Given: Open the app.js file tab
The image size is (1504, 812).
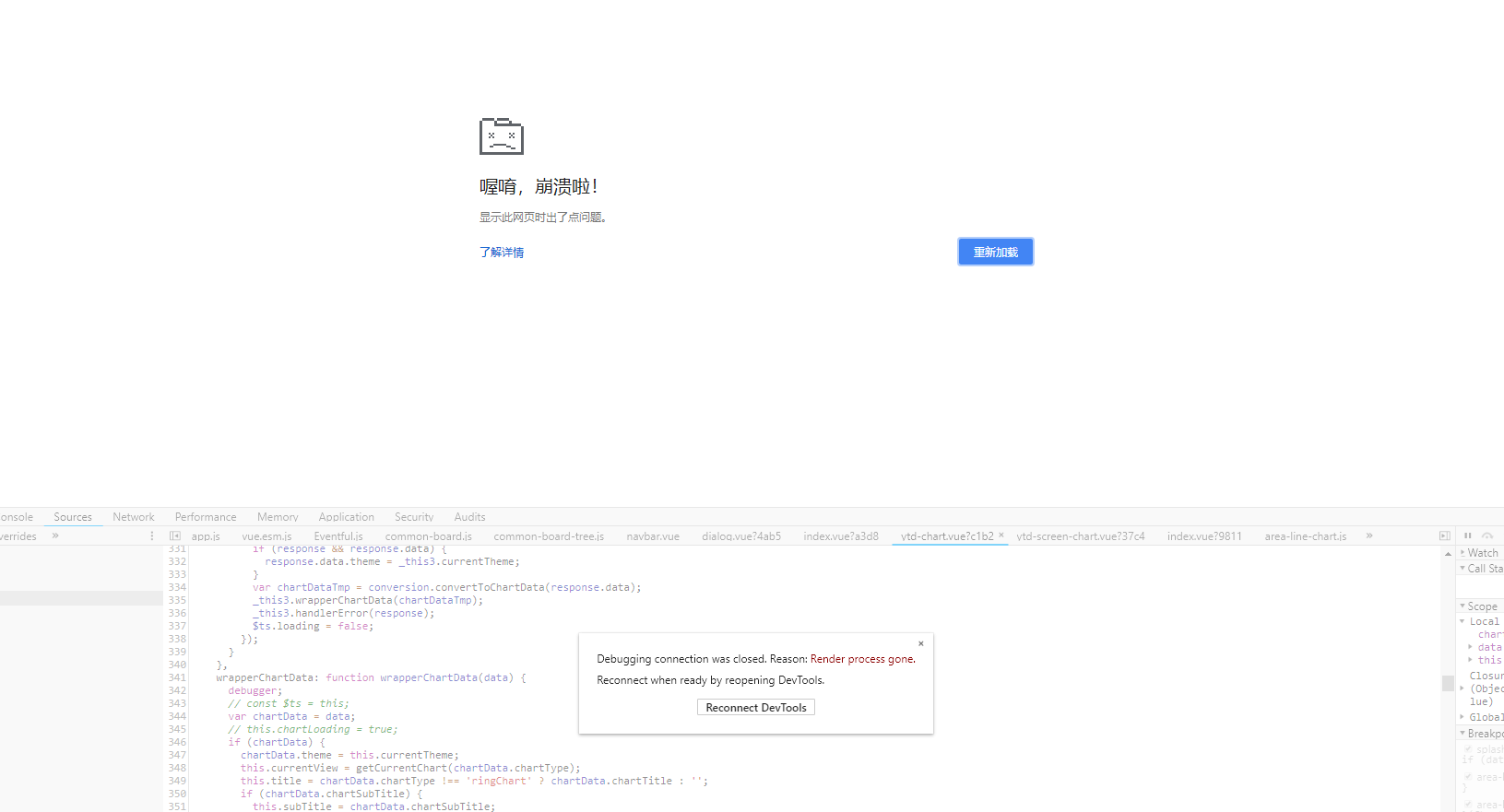Looking at the screenshot, I should [206, 536].
